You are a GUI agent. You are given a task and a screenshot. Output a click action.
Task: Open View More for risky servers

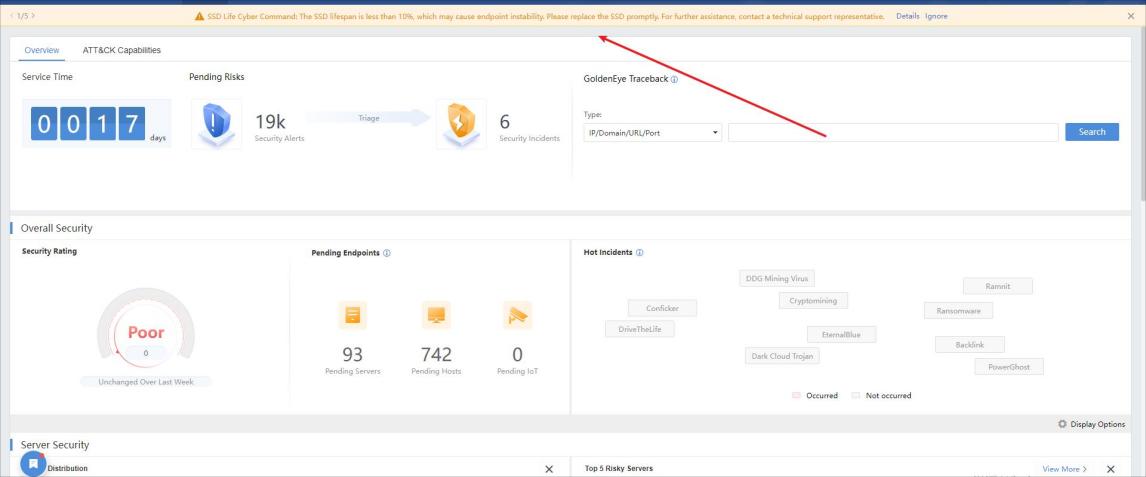pyautogui.click(x=1064, y=469)
